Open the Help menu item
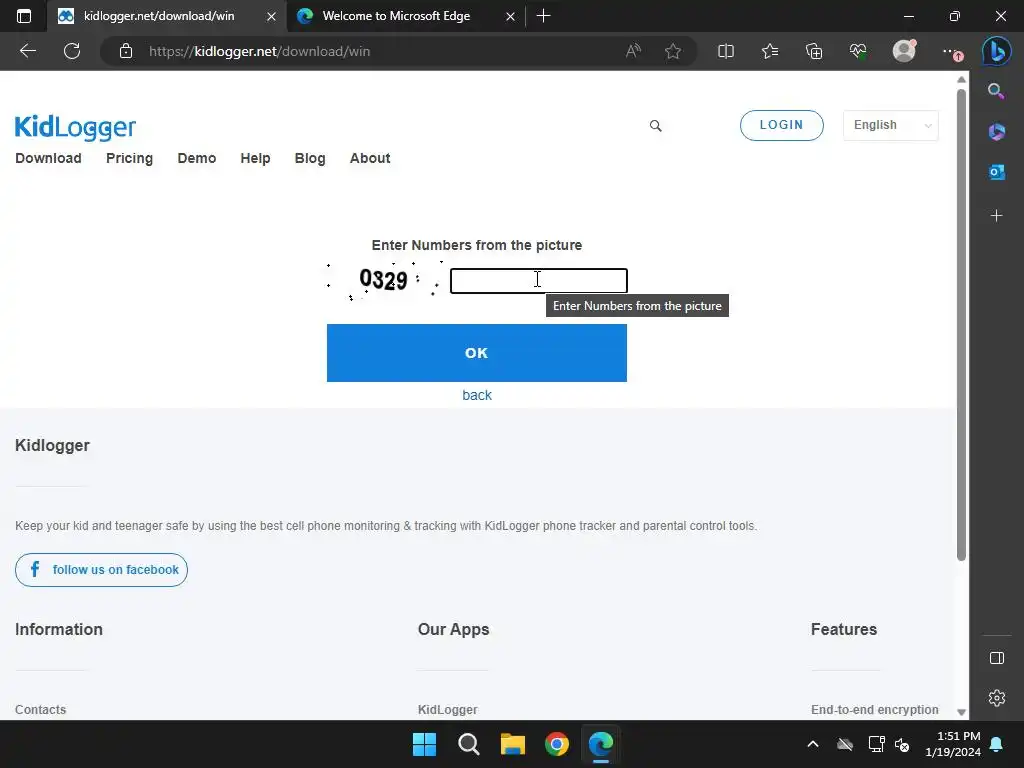The image size is (1024, 768). (255, 158)
